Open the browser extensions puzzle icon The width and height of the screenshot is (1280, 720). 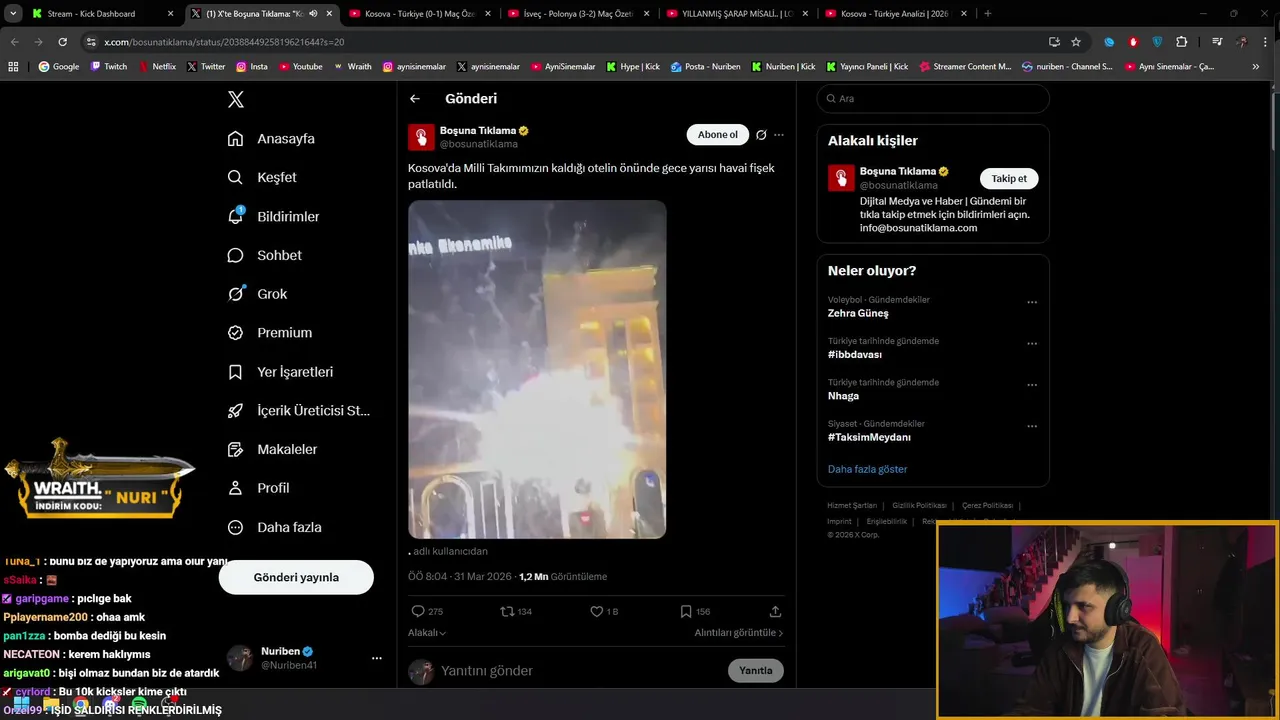pyautogui.click(x=1181, y=42)
